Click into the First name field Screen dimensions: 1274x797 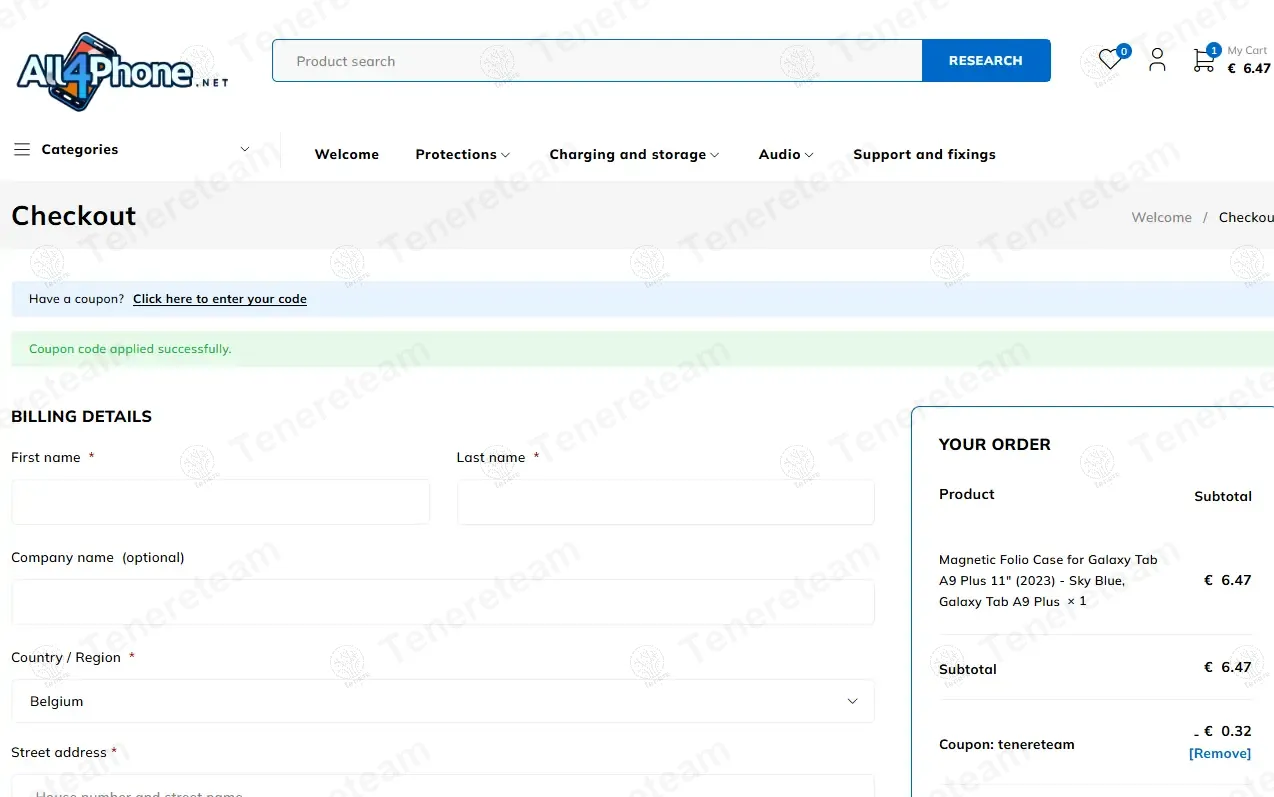[220, 502]
